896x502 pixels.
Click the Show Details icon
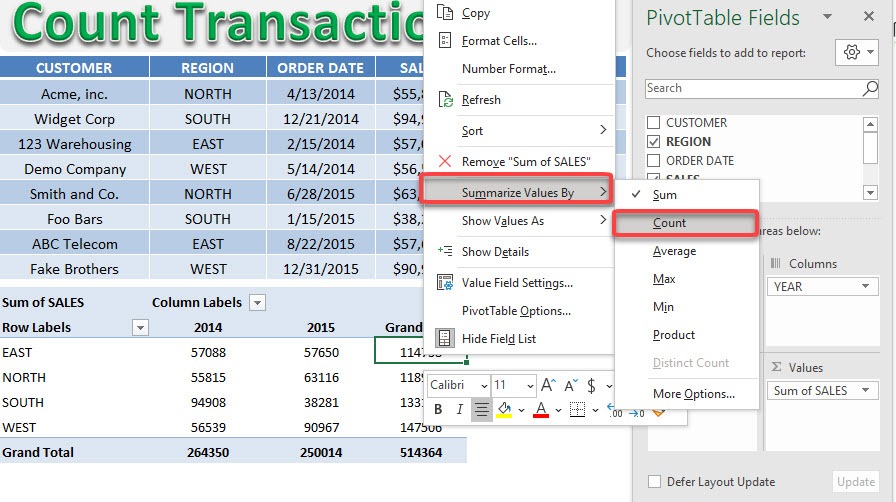pos(445,251)
